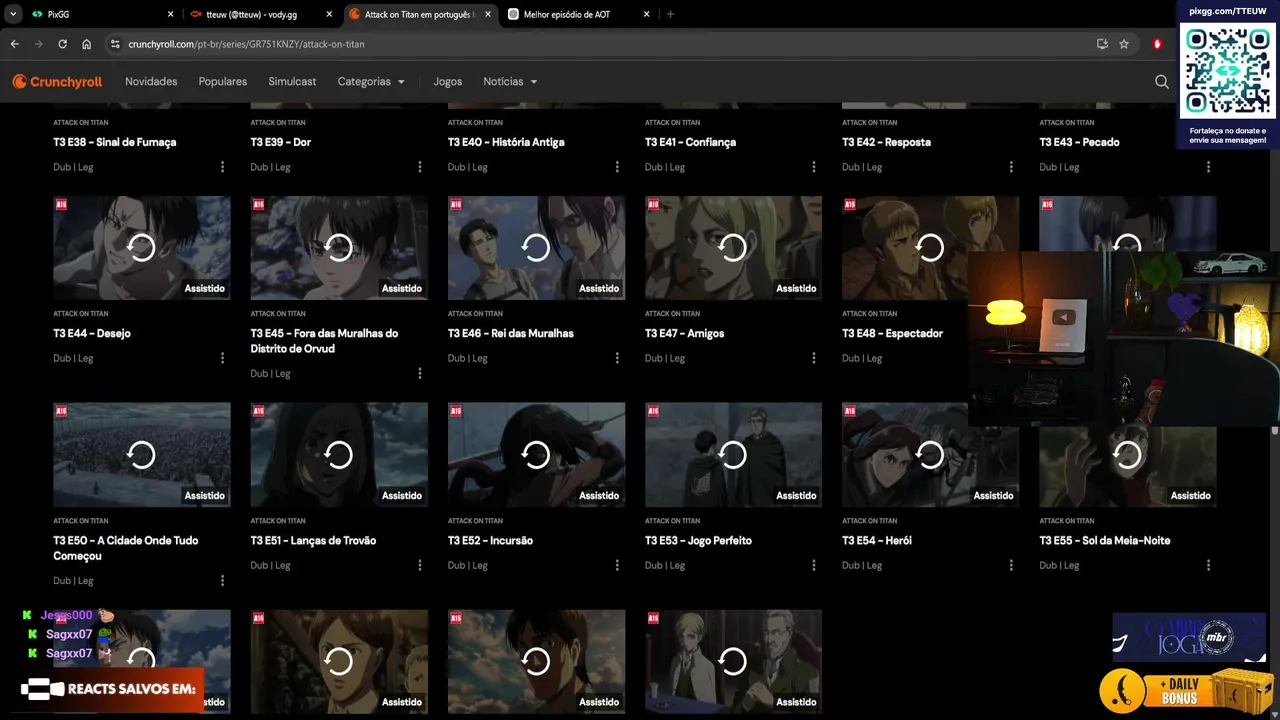This screenshot has width=1280, height=720.
Task: Click the address bar URL field
Action: 600,44
